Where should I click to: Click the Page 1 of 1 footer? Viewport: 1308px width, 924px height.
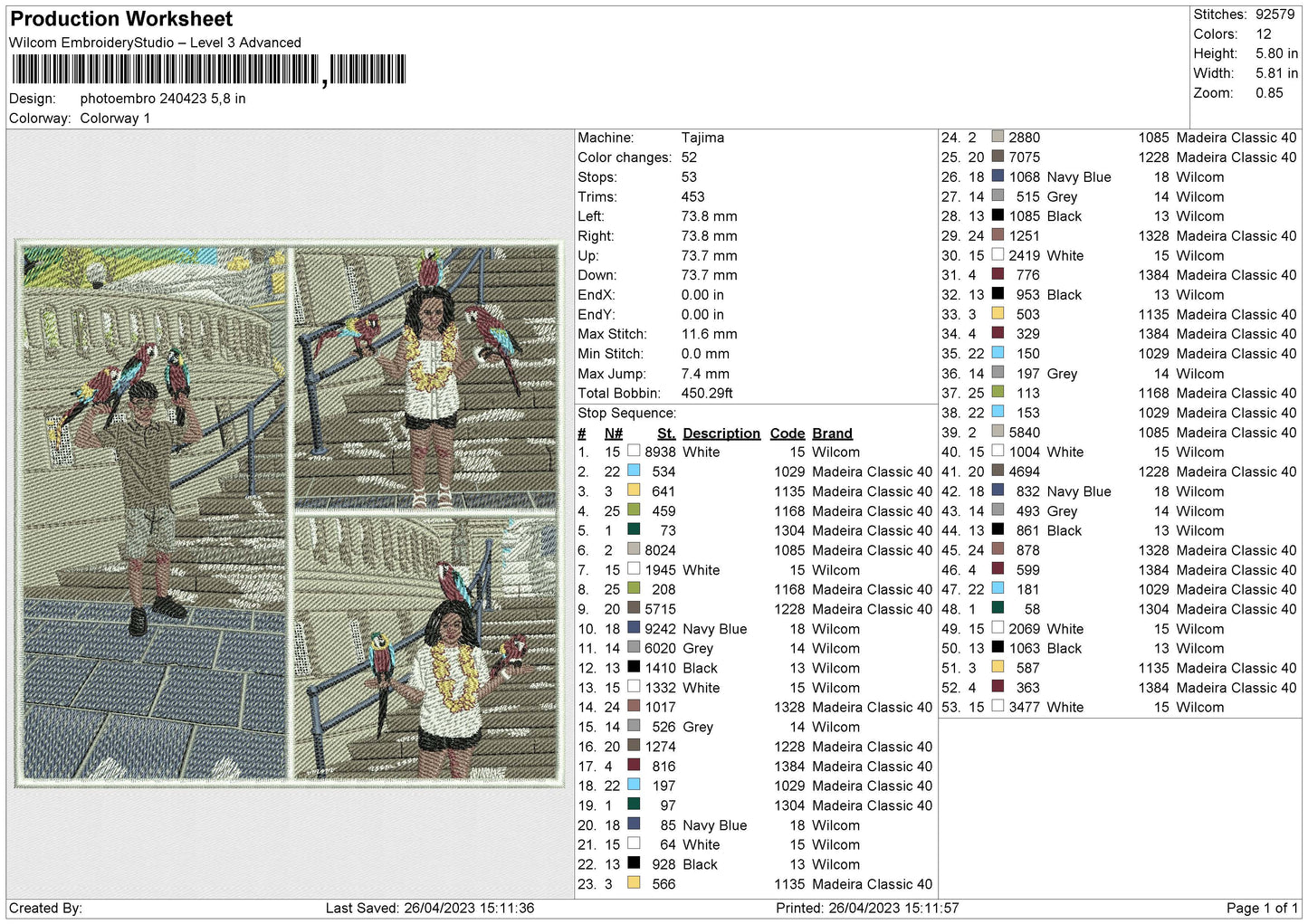tap(1263, 908)
